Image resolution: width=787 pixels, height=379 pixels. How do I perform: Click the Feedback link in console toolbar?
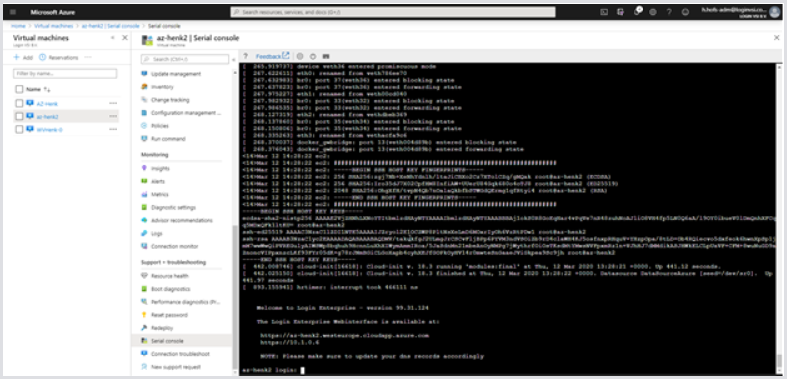273,56
